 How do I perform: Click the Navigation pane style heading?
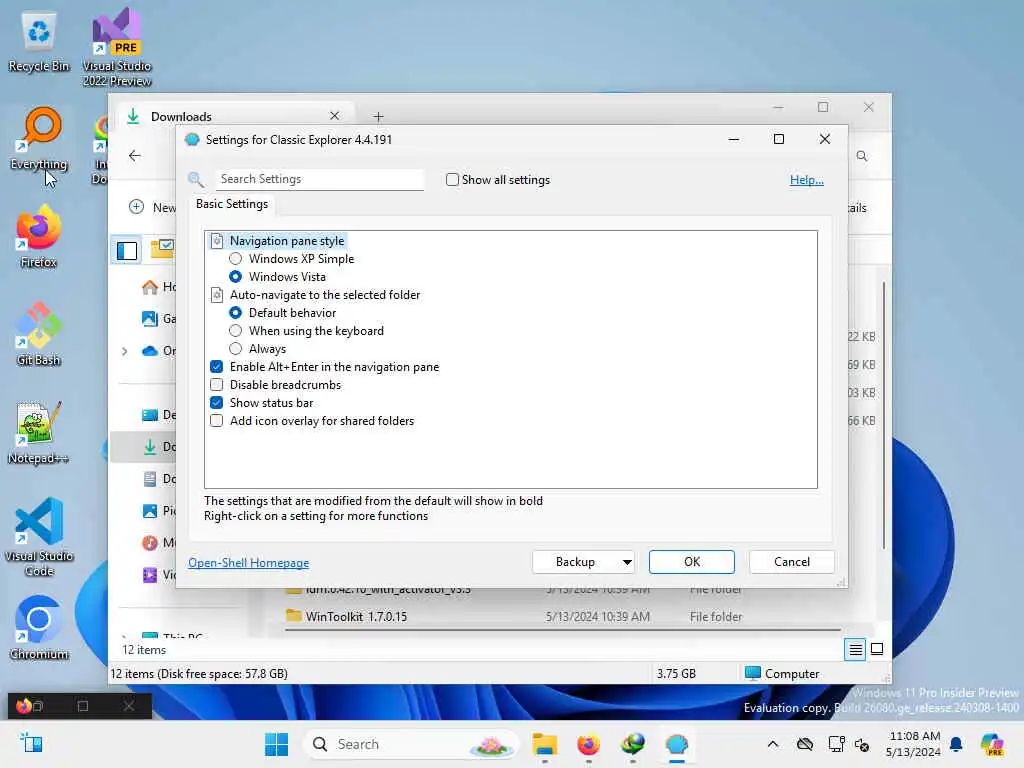tap(287, 241)
